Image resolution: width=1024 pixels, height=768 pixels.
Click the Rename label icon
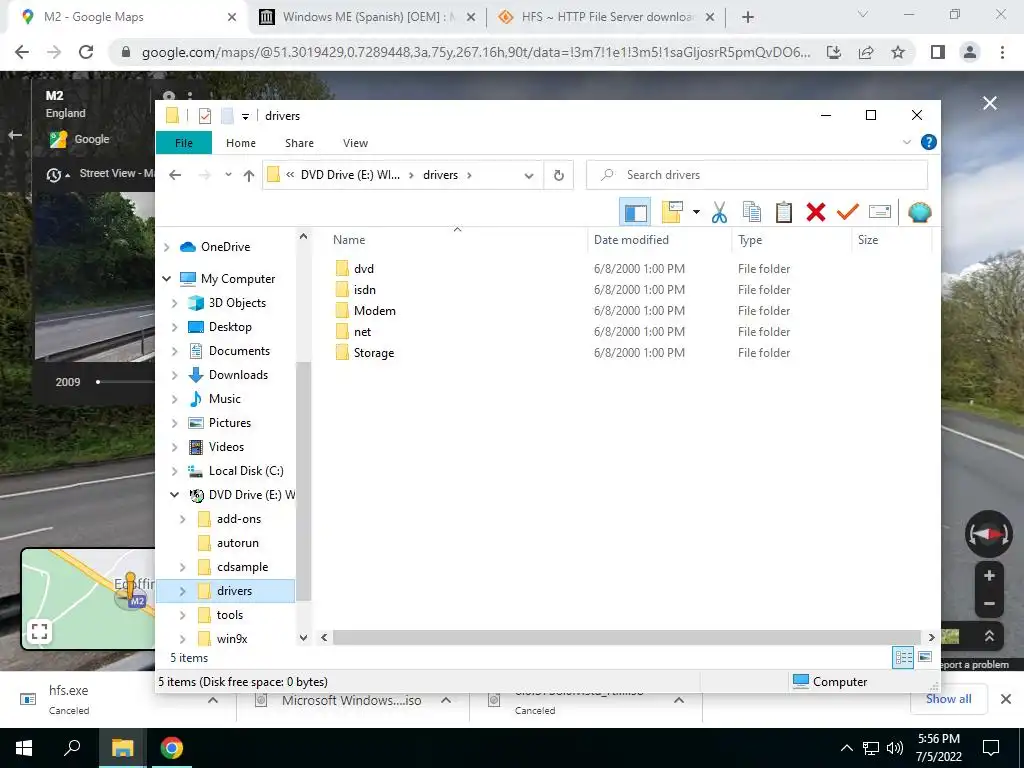click(x=880, y=212)
